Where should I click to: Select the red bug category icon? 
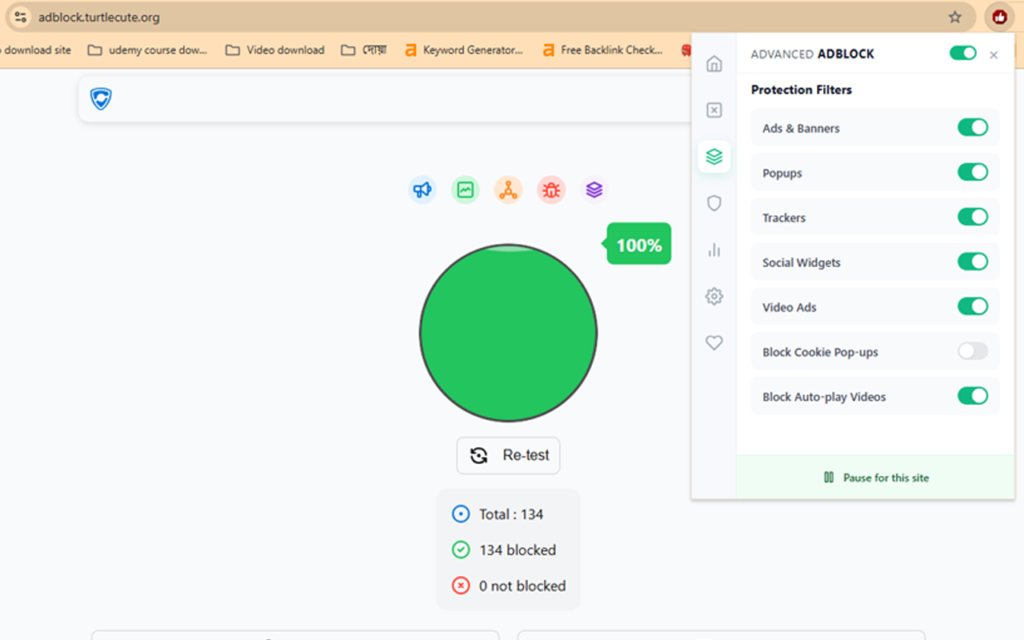[x=551, y=189]
